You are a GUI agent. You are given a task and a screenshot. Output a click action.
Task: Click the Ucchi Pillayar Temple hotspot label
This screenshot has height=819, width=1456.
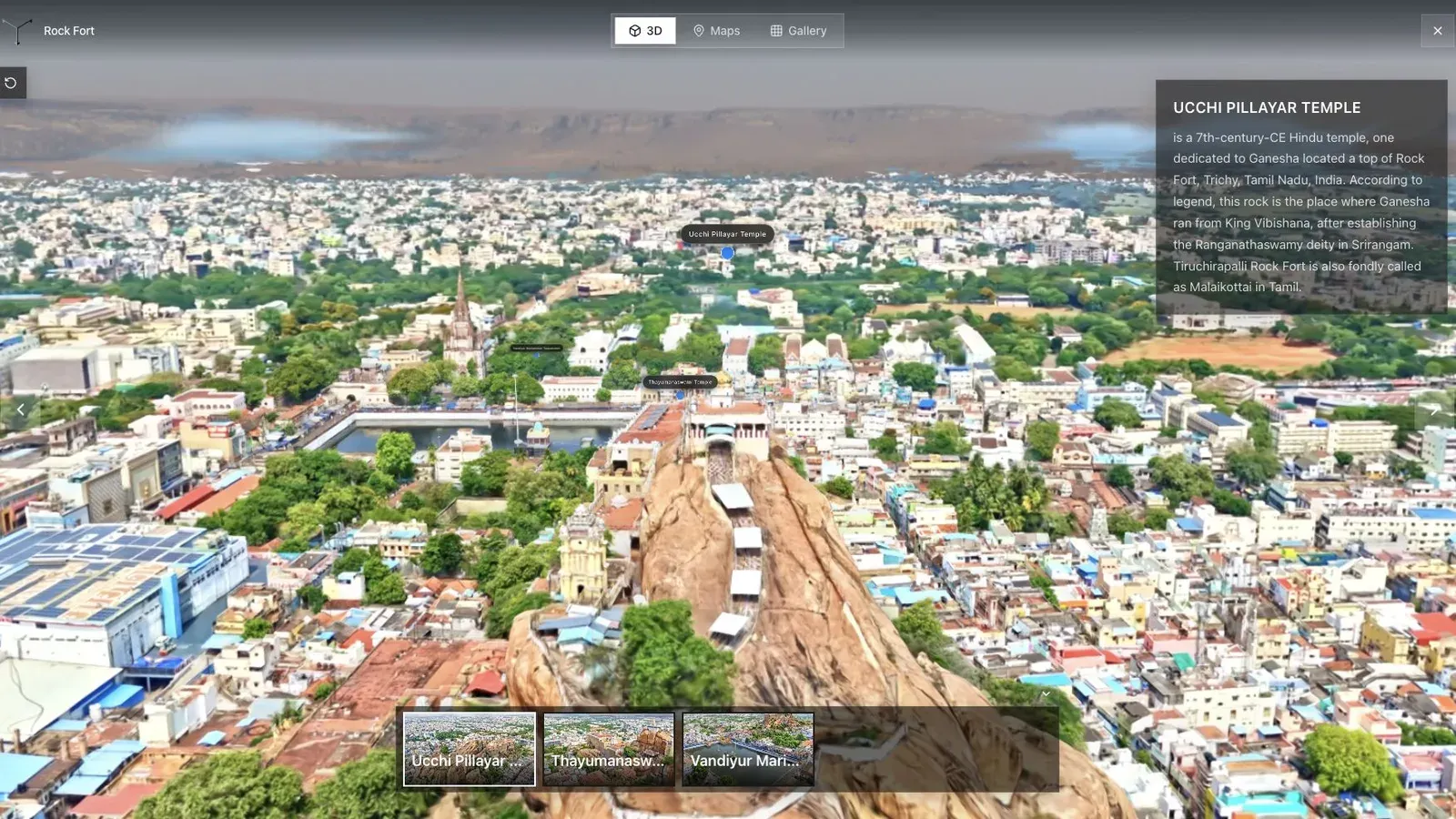[x=727, y=234]
